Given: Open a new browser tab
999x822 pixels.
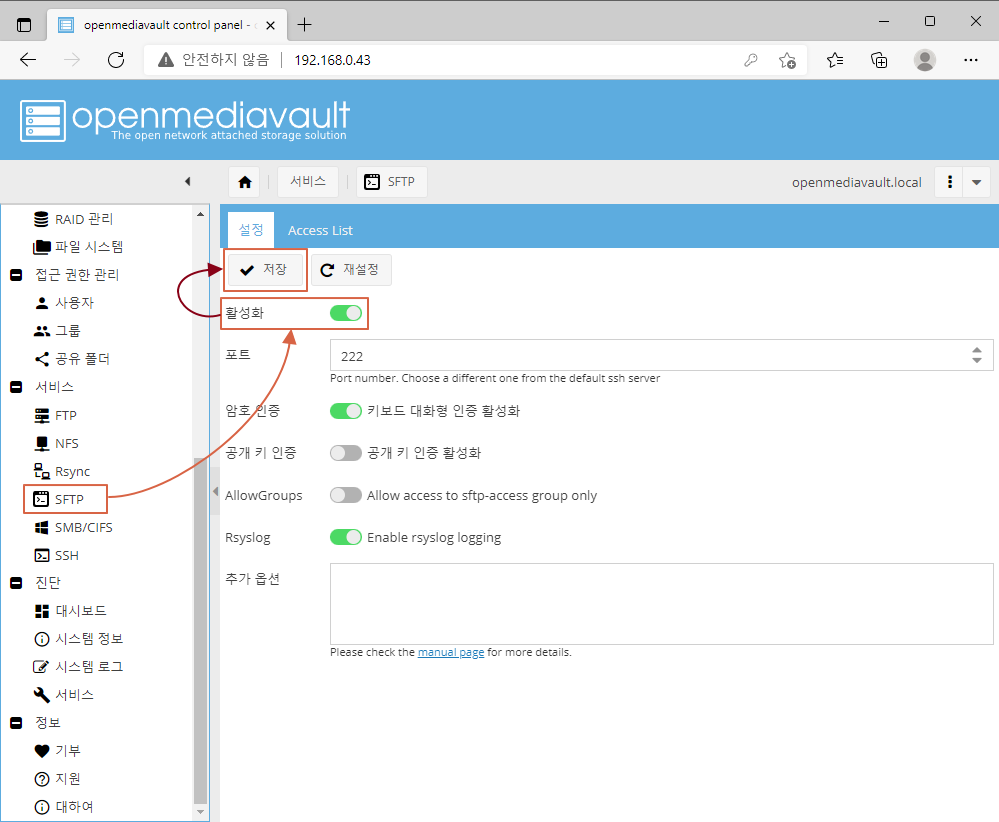Looking at the screenshot, I should pos(305,25).
